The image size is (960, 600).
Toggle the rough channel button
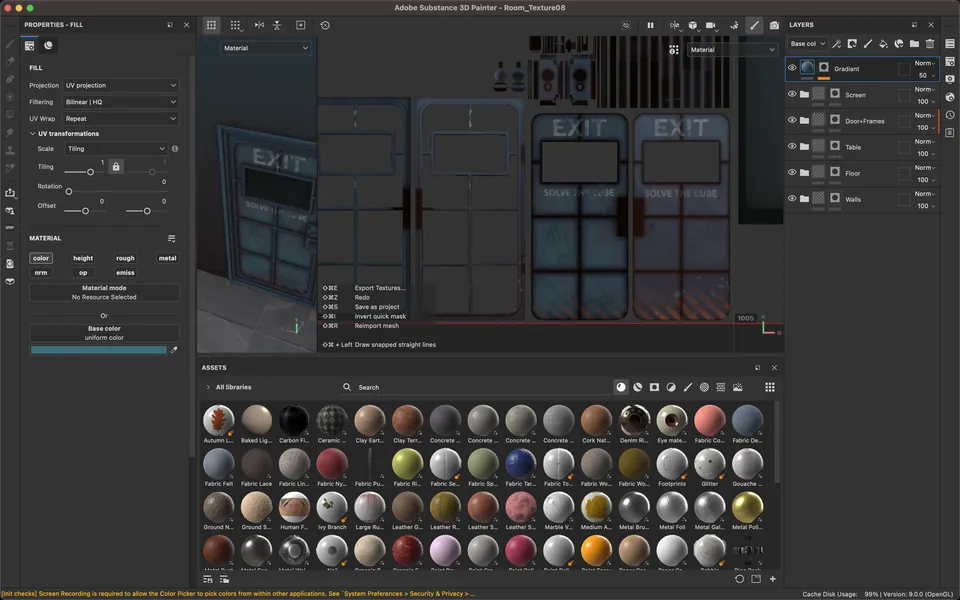pyautogui.click(x=125, y=258)
